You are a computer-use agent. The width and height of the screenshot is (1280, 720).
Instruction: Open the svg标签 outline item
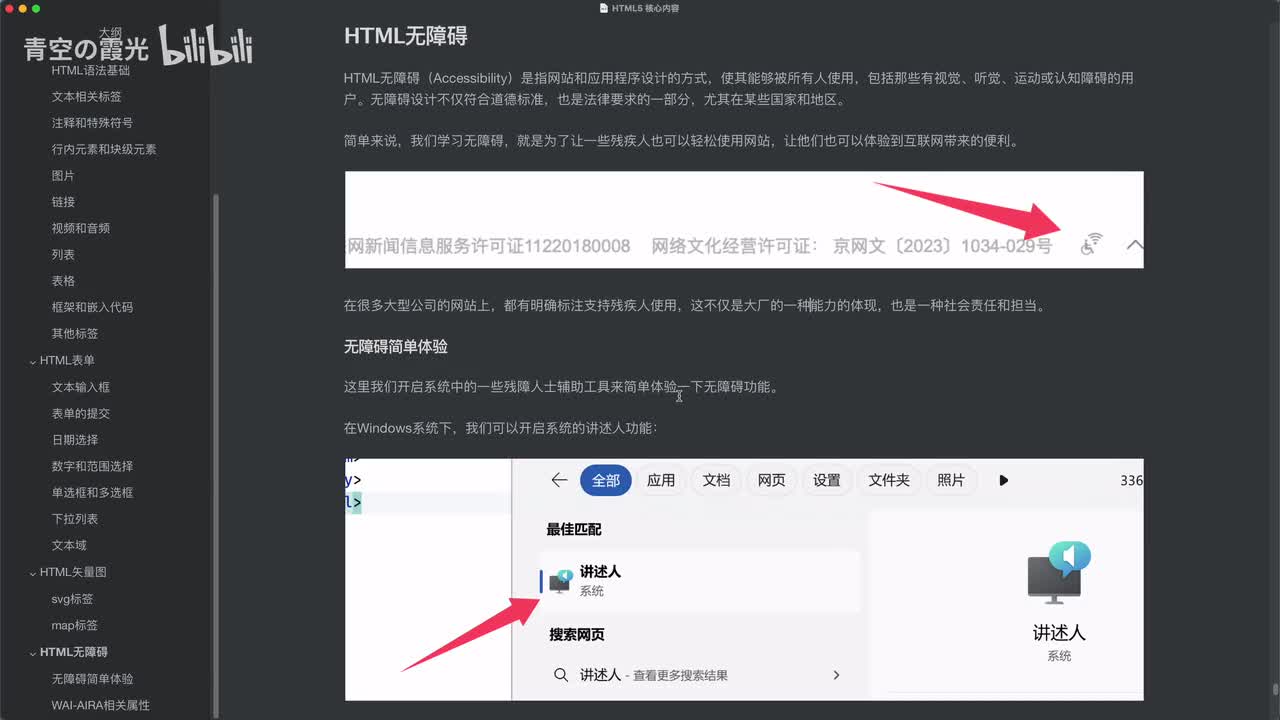[x=72, y=599]
